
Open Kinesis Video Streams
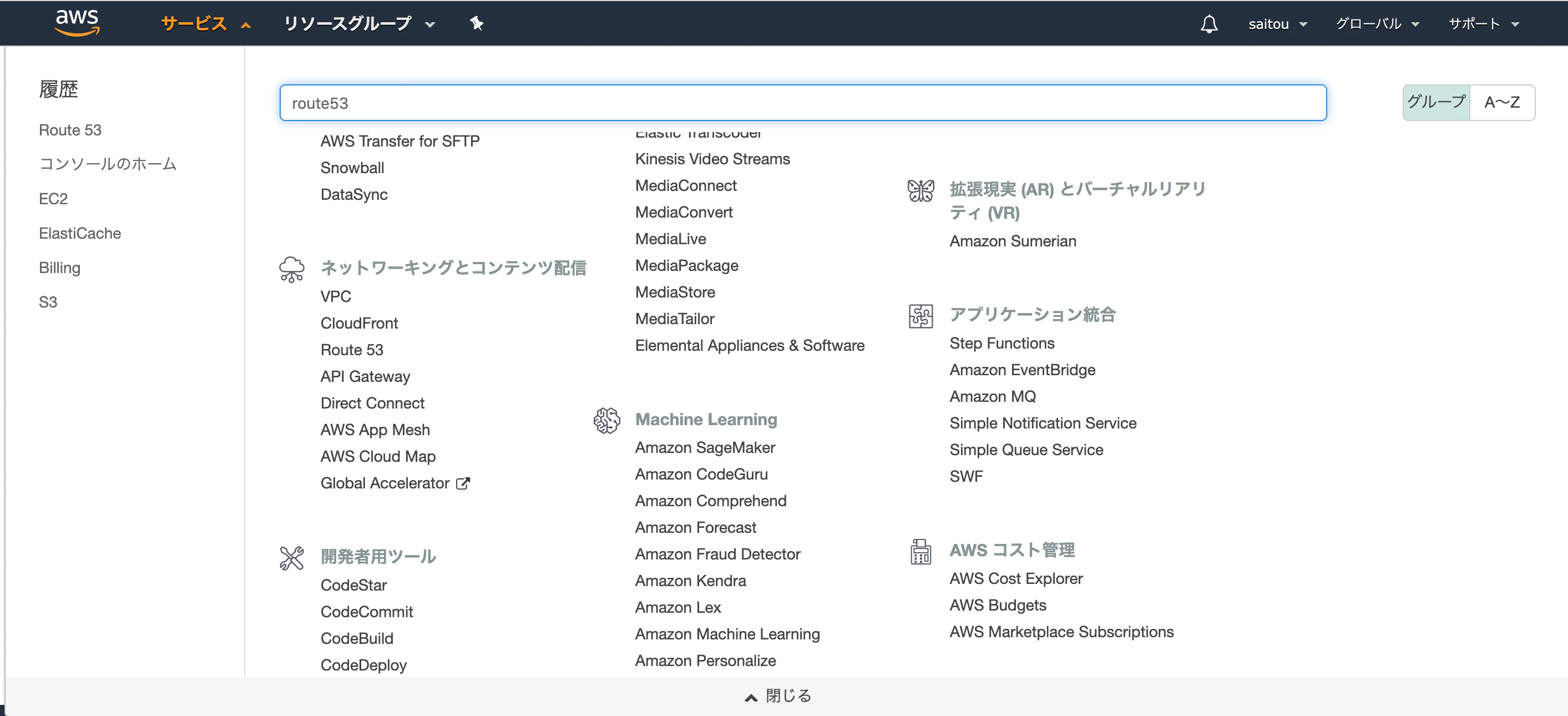712,159
